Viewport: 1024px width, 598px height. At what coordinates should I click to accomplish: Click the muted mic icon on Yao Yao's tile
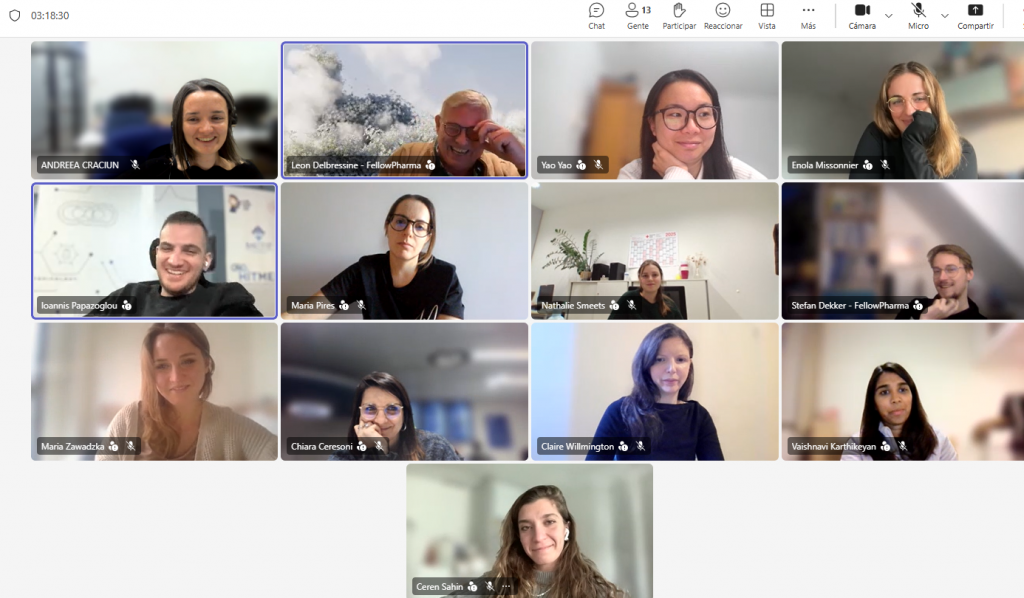[x=598, y=165]
